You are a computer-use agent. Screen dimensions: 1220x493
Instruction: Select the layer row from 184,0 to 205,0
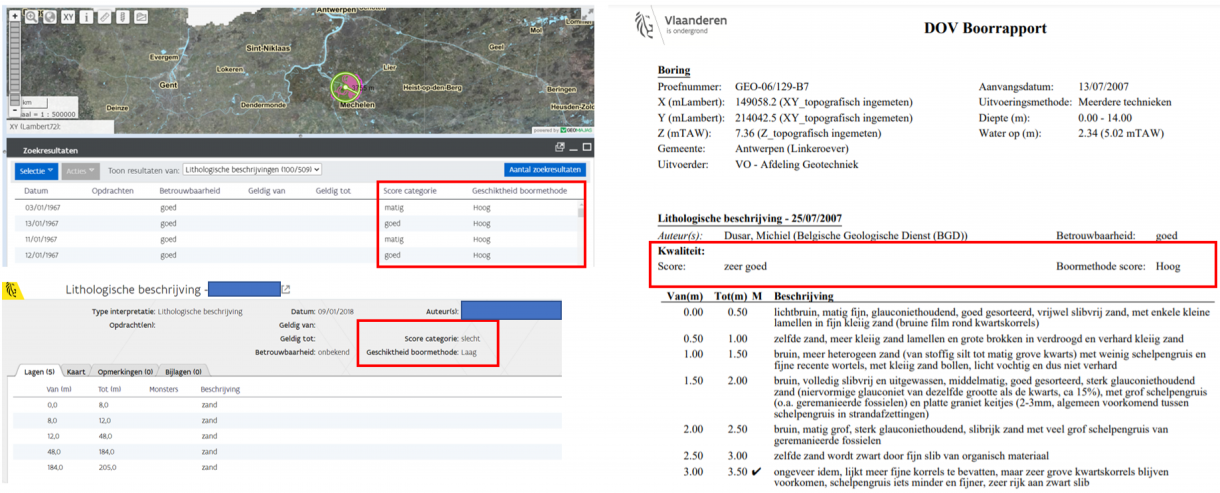click(x=285, y=466)
